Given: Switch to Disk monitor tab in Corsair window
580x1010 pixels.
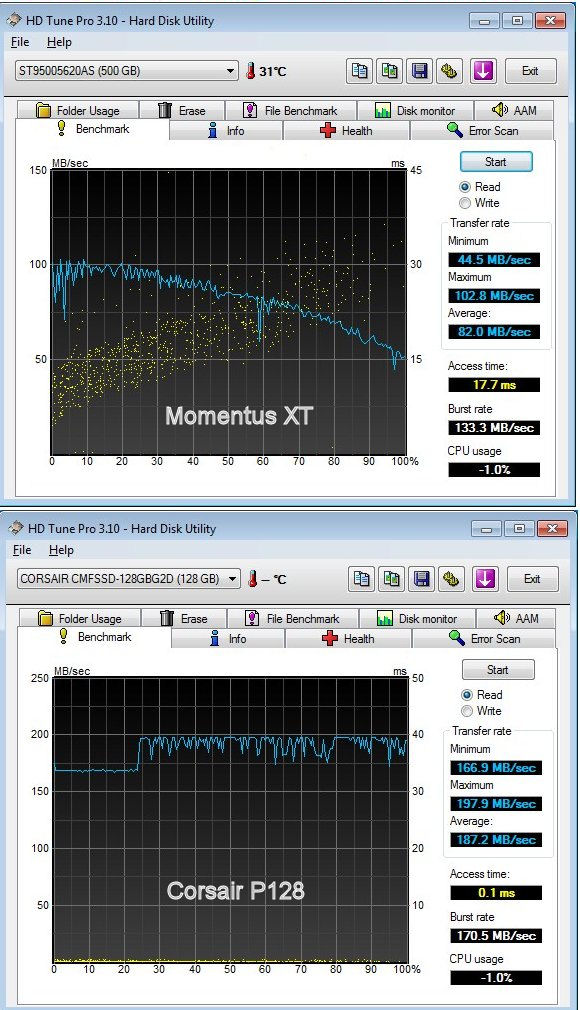Looking at the screenshot, I should [417, 618].
